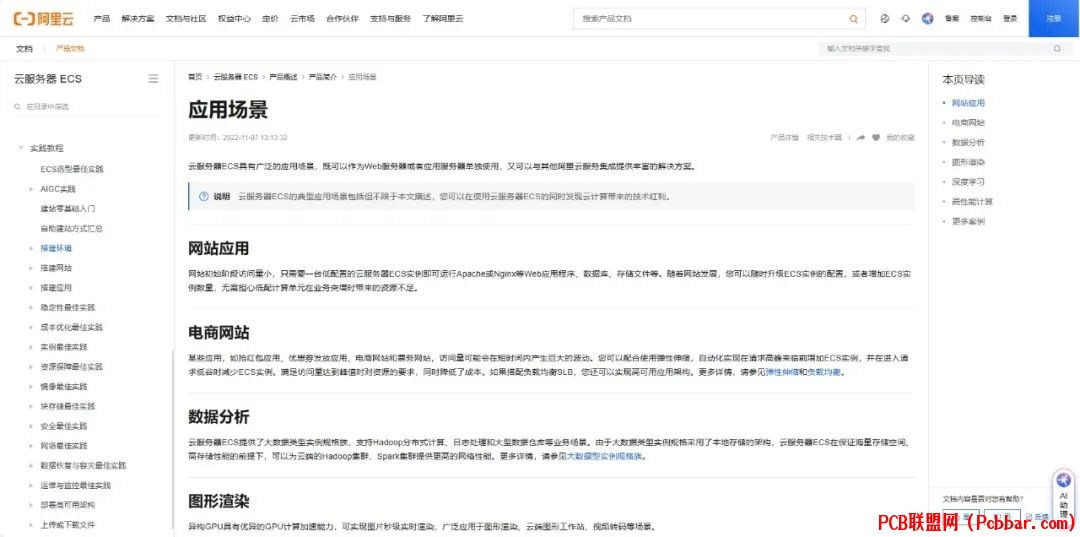Jump to 深度学习 in page guide
The width and height of the screenshot is (1080, 537).
968,182
